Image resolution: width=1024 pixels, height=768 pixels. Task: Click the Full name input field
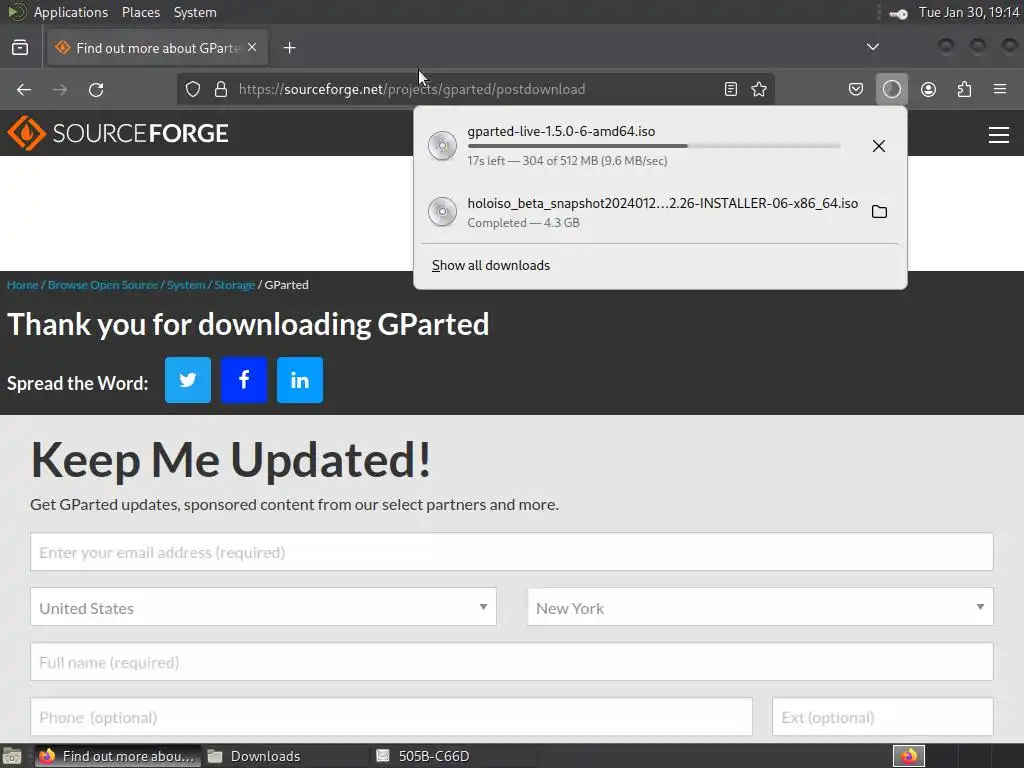512,662
